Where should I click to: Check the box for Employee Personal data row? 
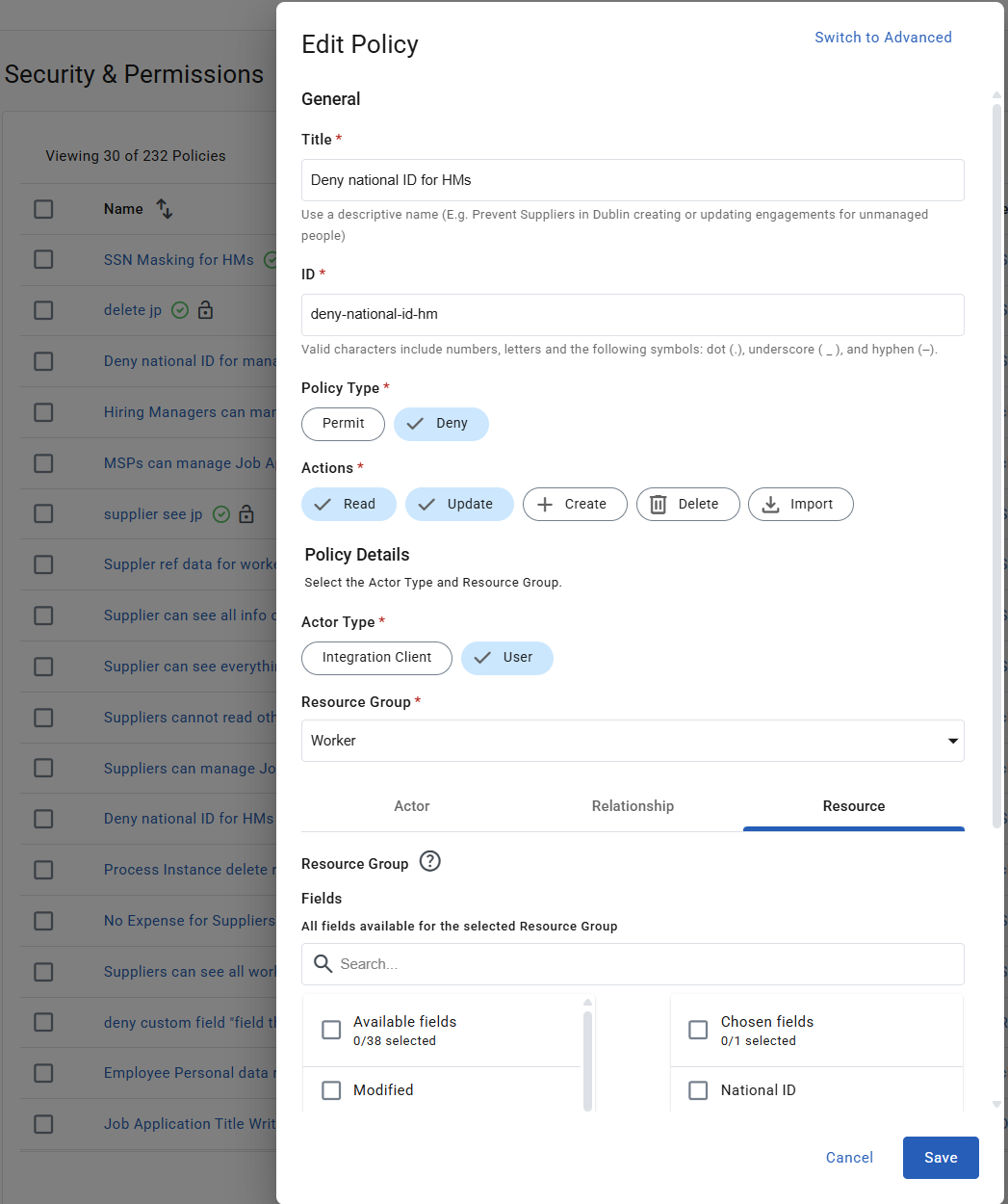click(43, 1073)
